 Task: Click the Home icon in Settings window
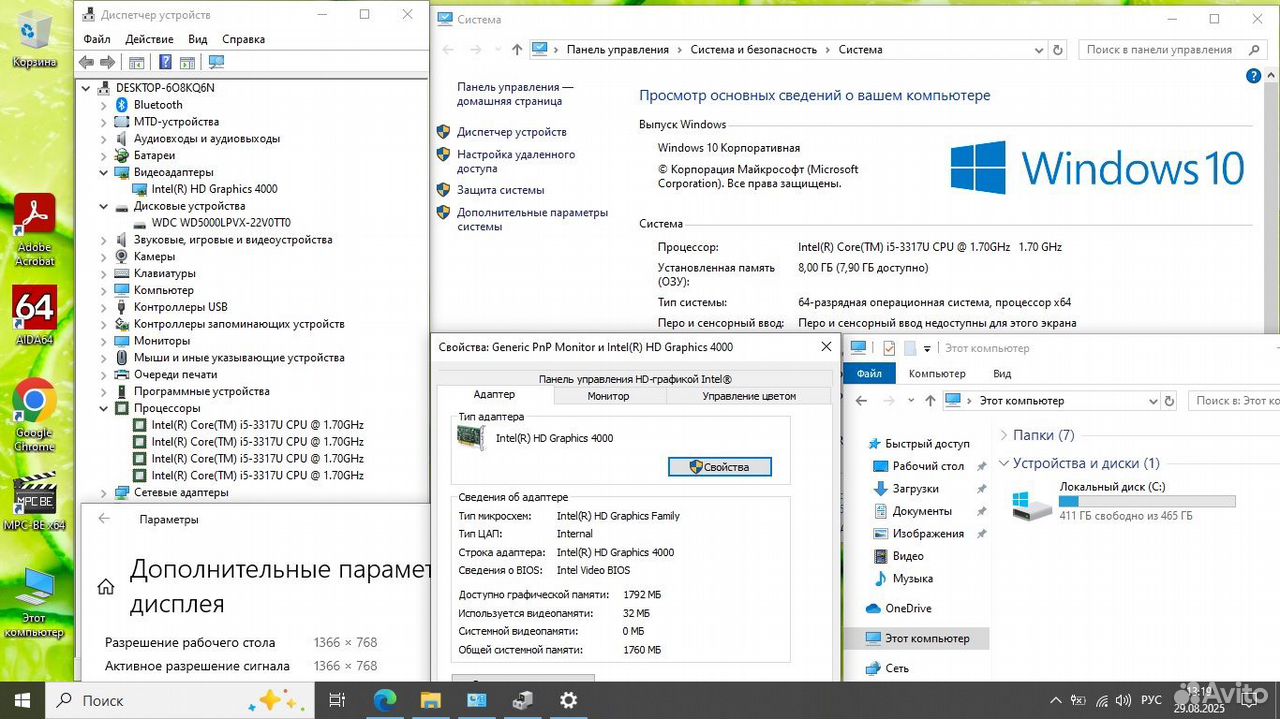click(x=106, y=587)
